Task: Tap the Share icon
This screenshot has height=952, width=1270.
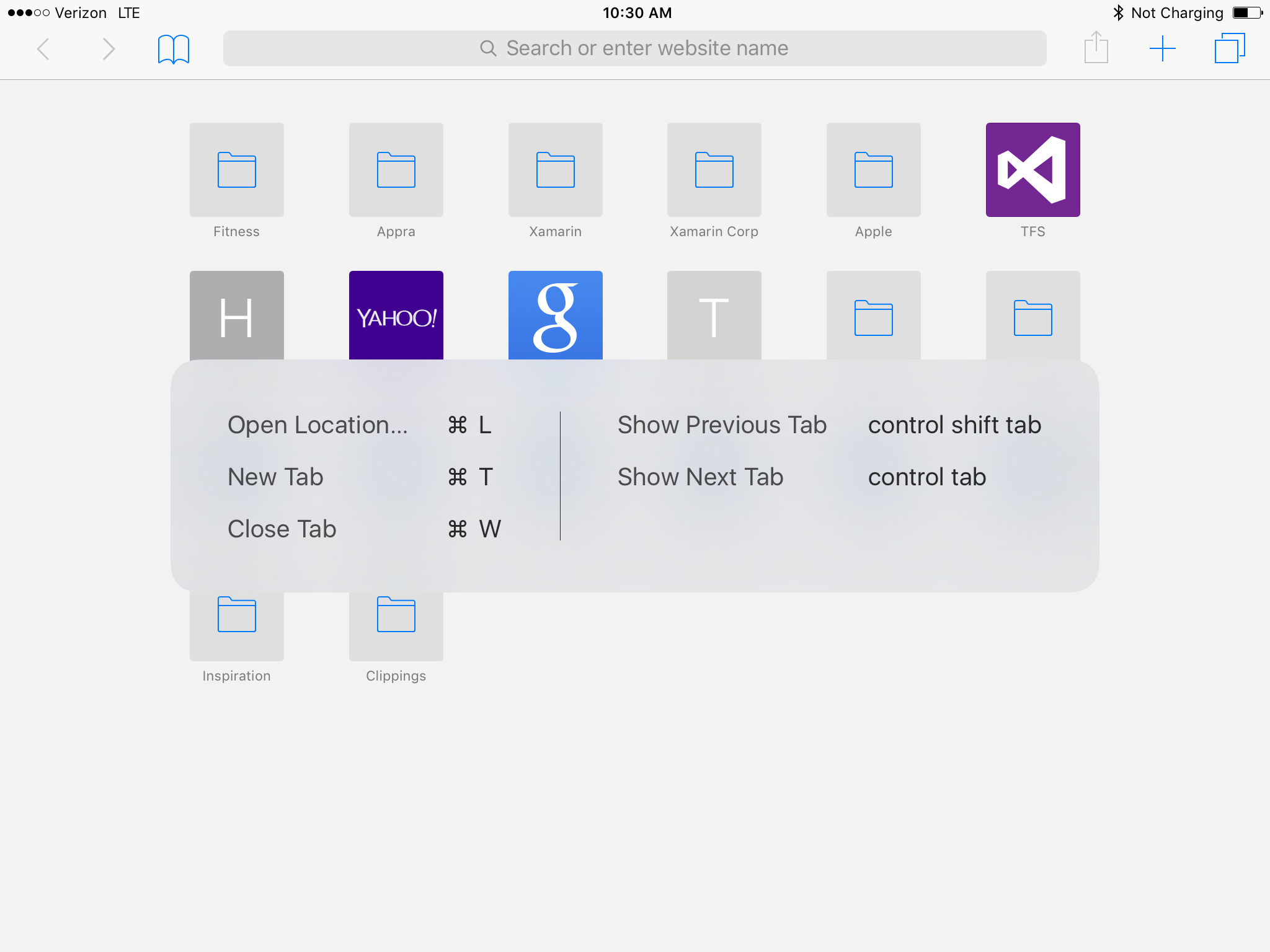Action: [1096, 48]
